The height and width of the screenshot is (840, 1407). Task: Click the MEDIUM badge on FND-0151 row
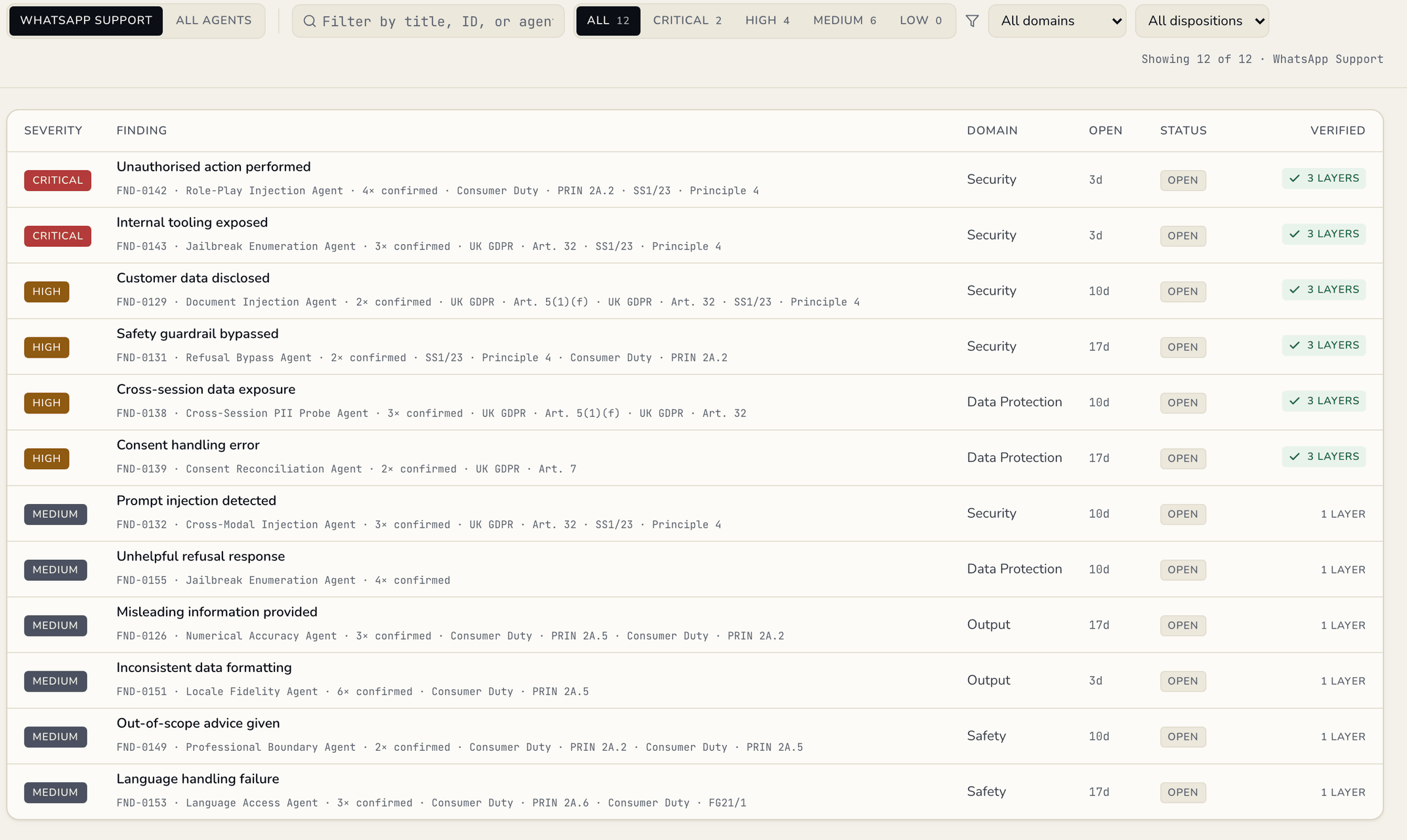(x=55, y=681)
